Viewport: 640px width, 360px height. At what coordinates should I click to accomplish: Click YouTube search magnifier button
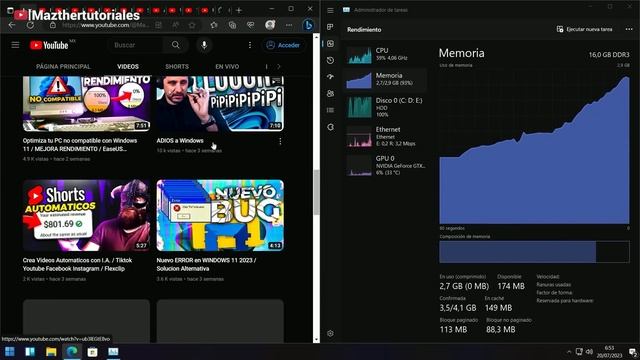176,45
